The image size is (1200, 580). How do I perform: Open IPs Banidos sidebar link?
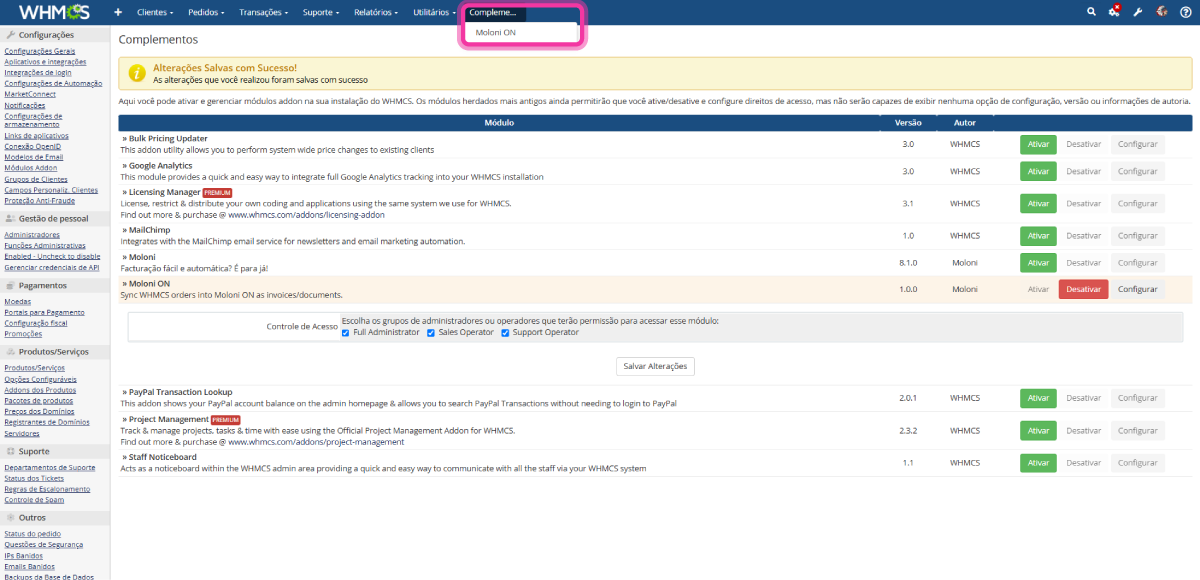pyautogui.click(x=23, y=556)
